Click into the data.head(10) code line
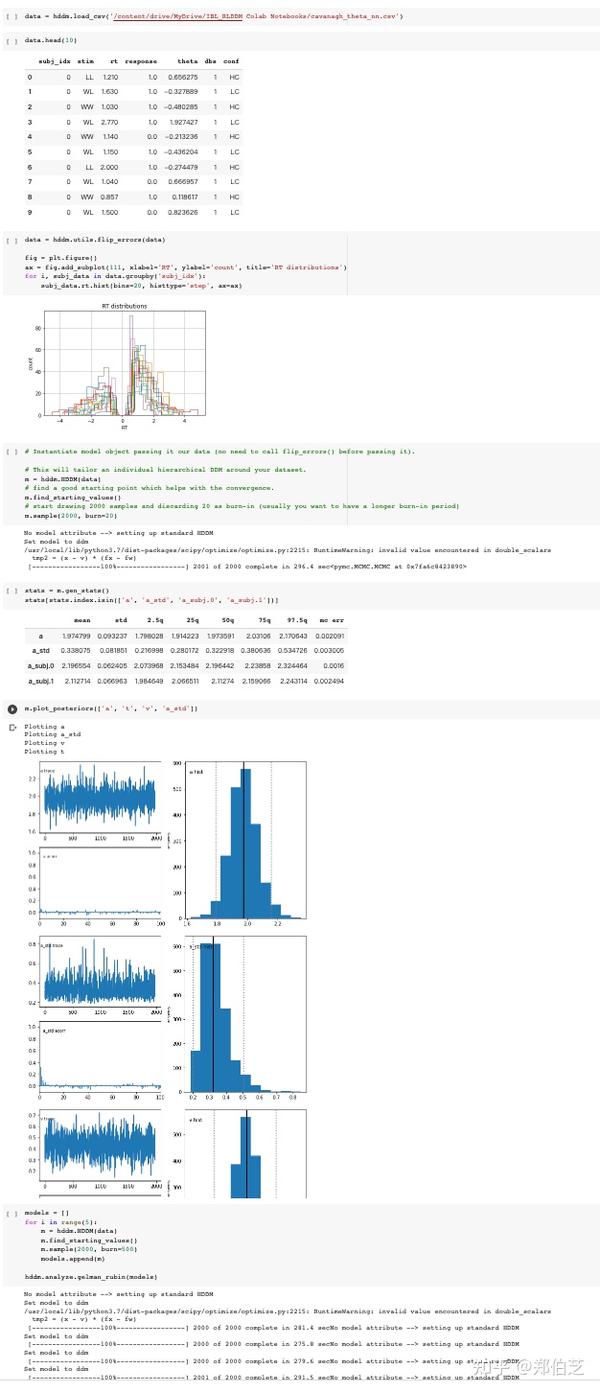This screenshot has height=1392, width=600. [50, 40]
